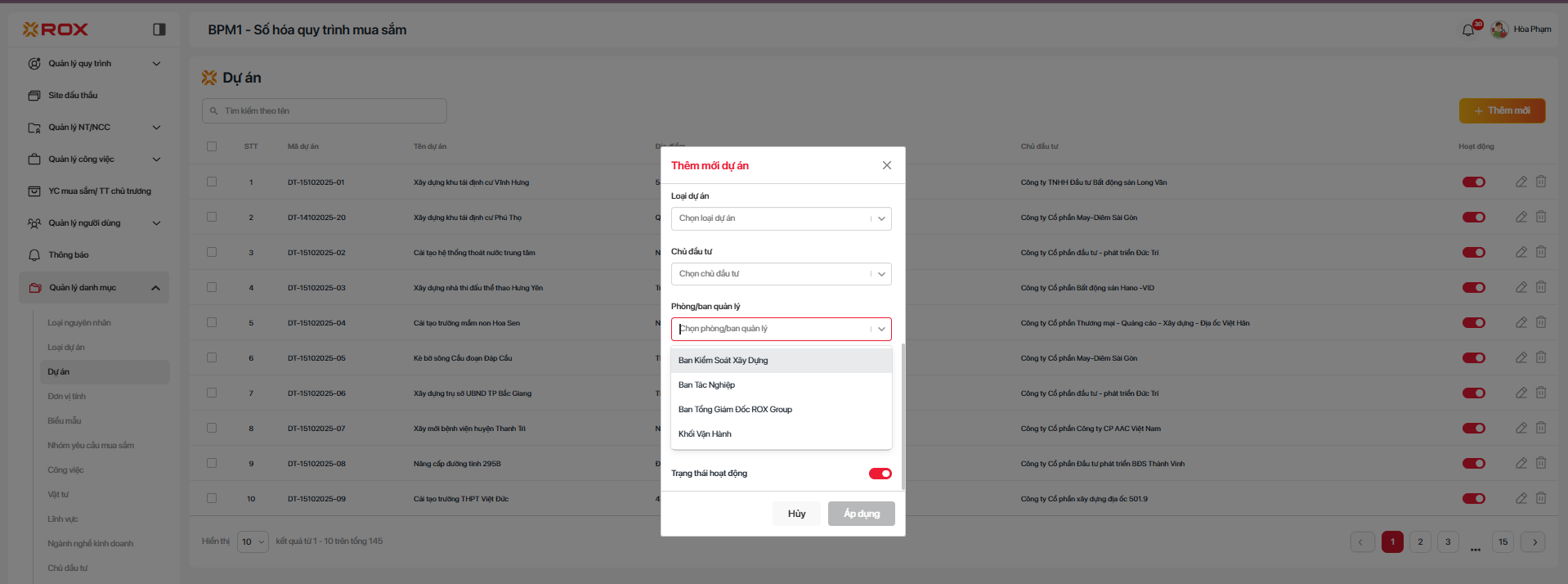Click the Thêm mới button

tap(1502, 110)
